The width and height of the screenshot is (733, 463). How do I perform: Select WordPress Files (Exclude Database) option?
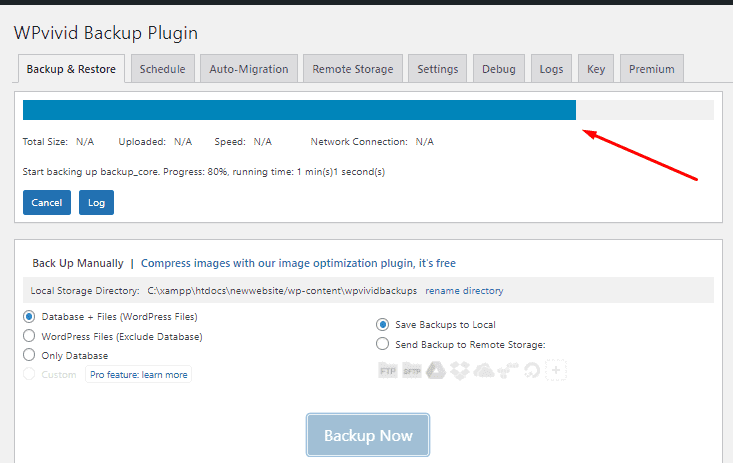[29, 336]
